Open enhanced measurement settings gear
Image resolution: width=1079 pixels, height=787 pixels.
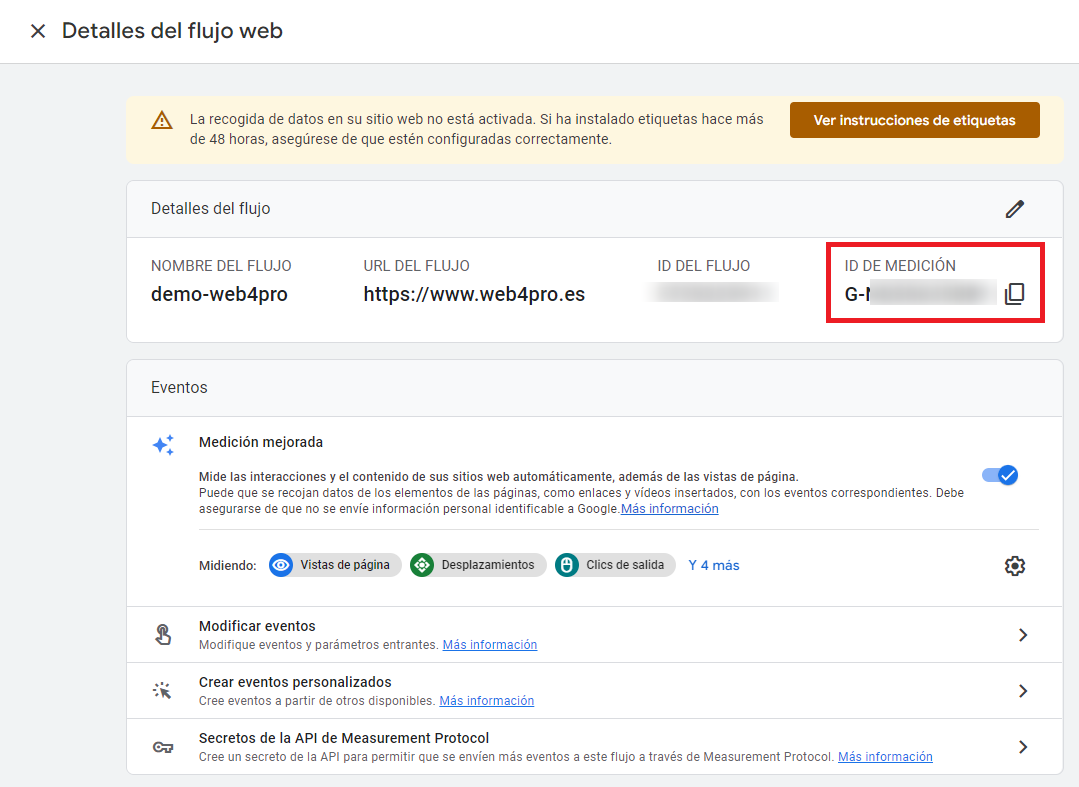(1014, 565)
